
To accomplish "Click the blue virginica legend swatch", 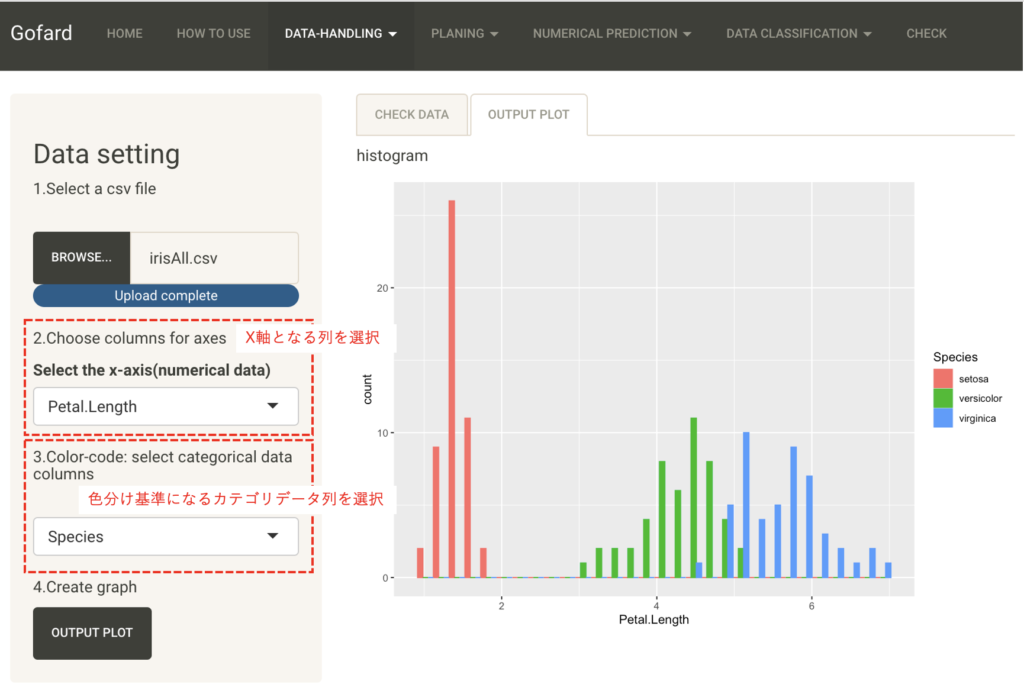I will pyautogui.click(x=943, y=418).
